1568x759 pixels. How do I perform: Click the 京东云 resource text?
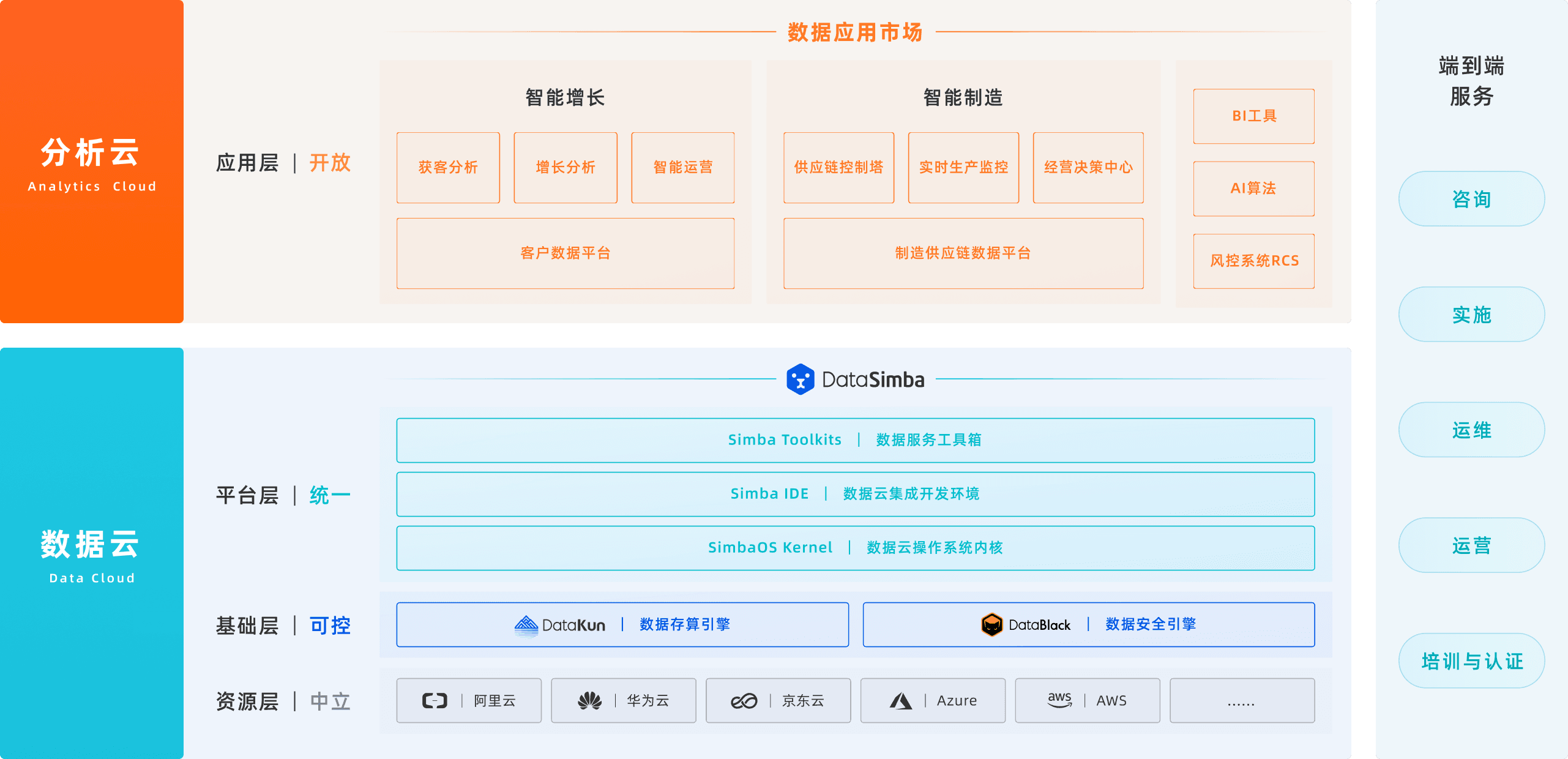tap(803, 701)
